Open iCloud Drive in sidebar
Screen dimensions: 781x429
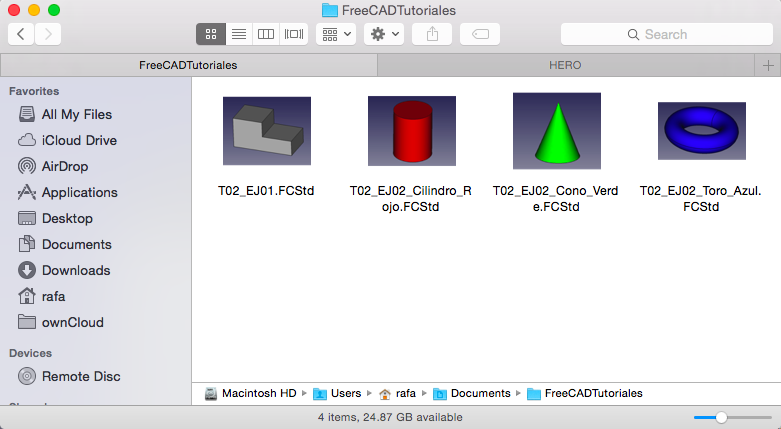pos(79,140)
